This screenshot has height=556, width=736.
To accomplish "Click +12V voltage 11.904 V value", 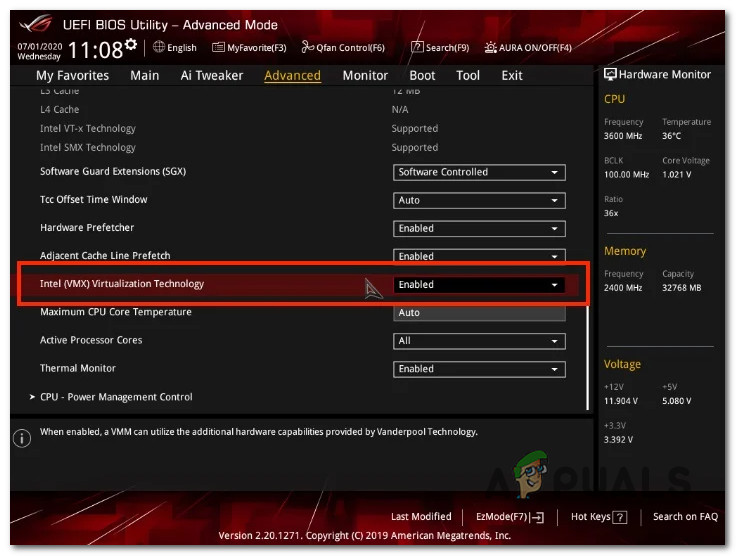I will tap(621, 401).
